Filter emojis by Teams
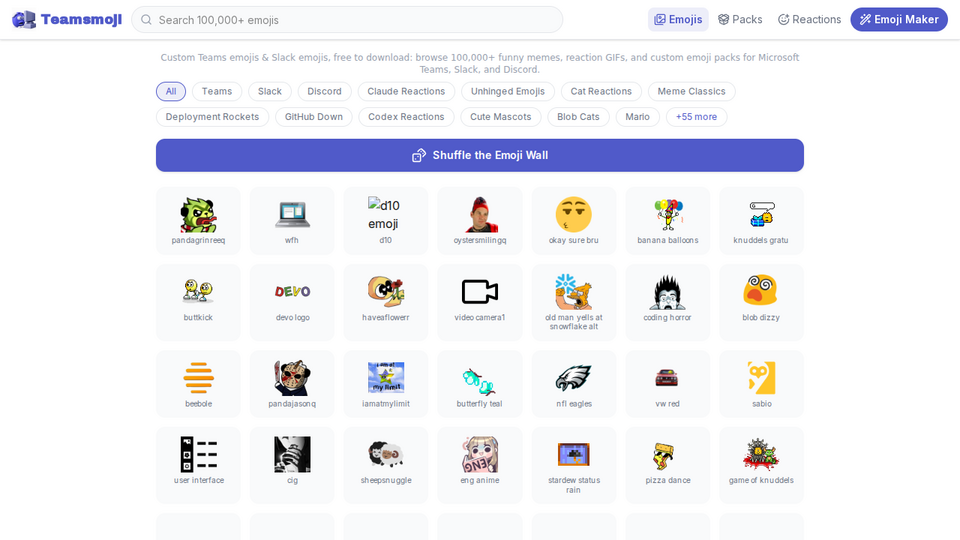This screenshot has height=540, width=960. tap(217, 91)
